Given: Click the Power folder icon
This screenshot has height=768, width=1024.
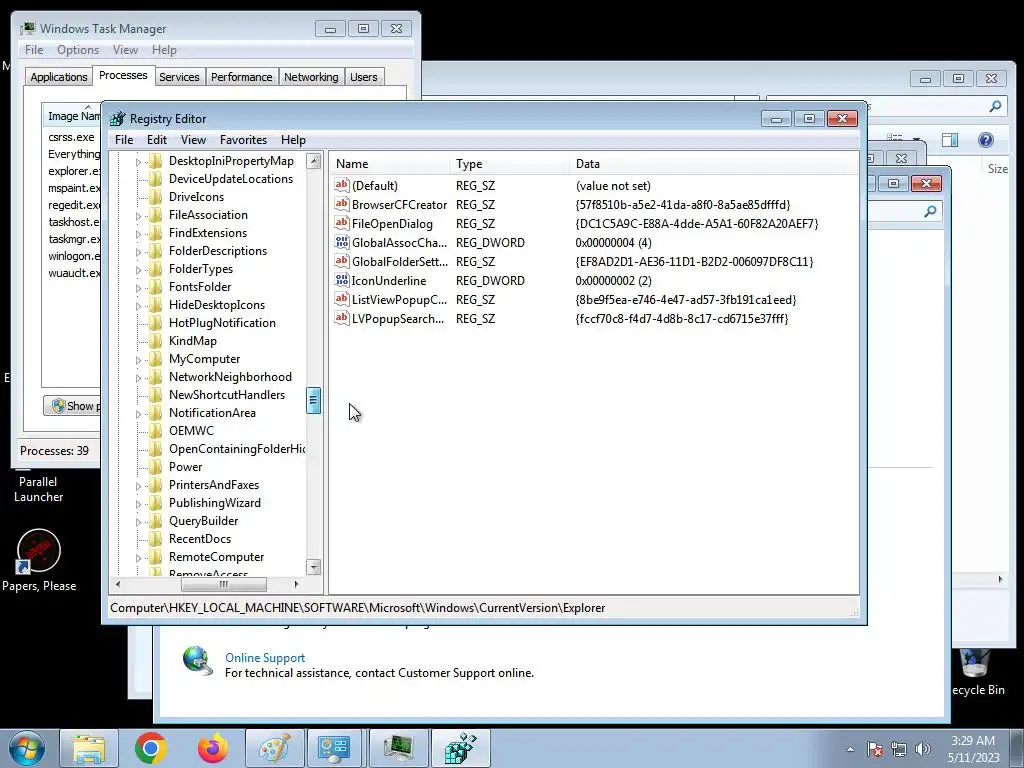Looking at the screenshot, I should (x=155, y=466).
